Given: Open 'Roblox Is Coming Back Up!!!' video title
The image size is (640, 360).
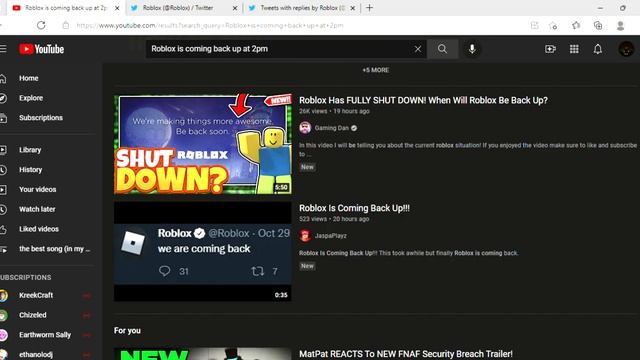Looking at the screenshot, I should (354, 208).
